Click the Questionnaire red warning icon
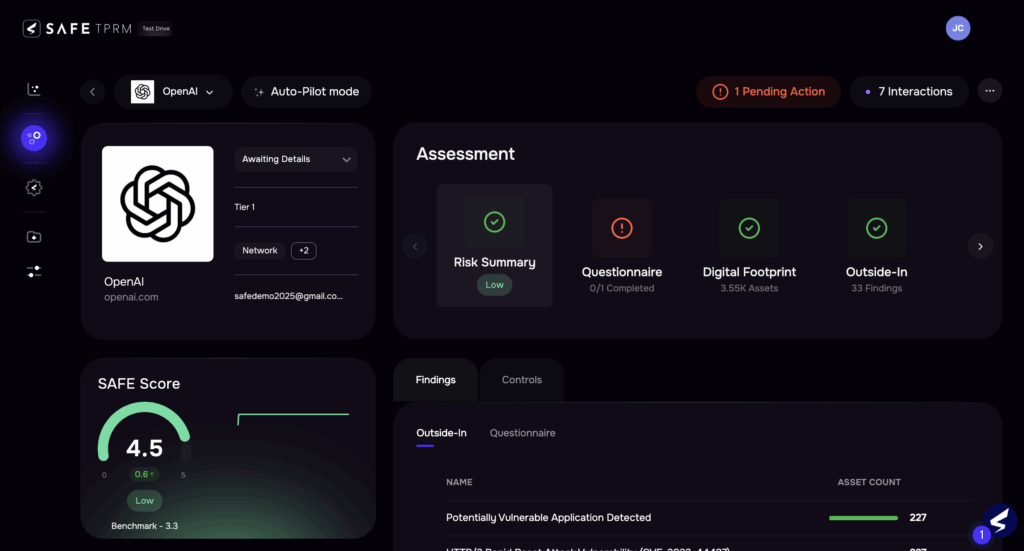The image size is (1024, 551). (x=622, y=228)
